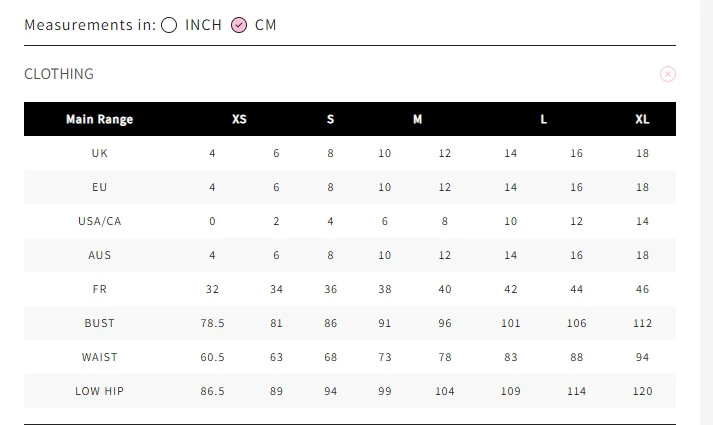Screen dimensions: 713x425
Task: Click the S size column header
Action: click(x=331, y=120)
